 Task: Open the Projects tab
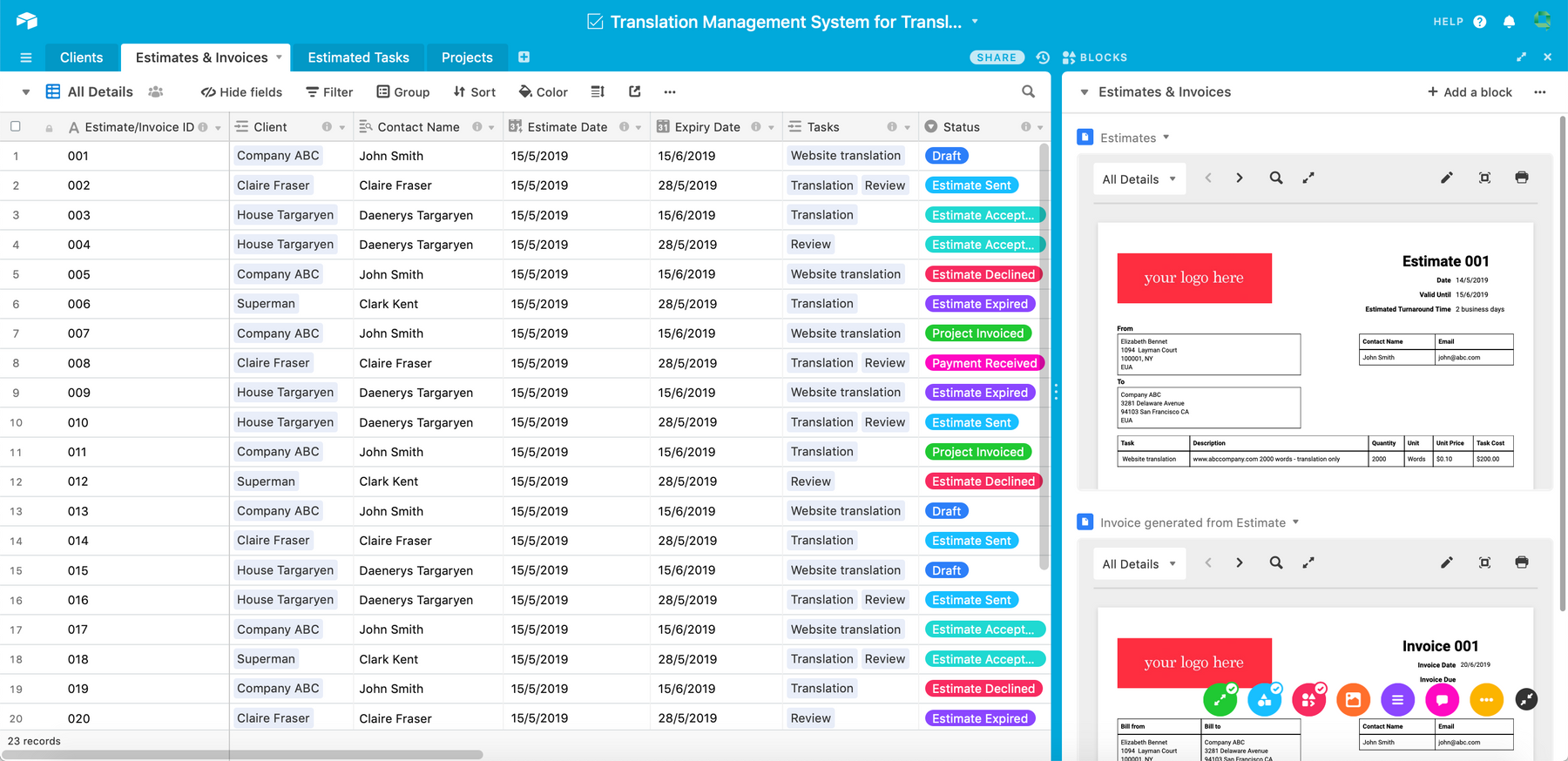(467, 57)
